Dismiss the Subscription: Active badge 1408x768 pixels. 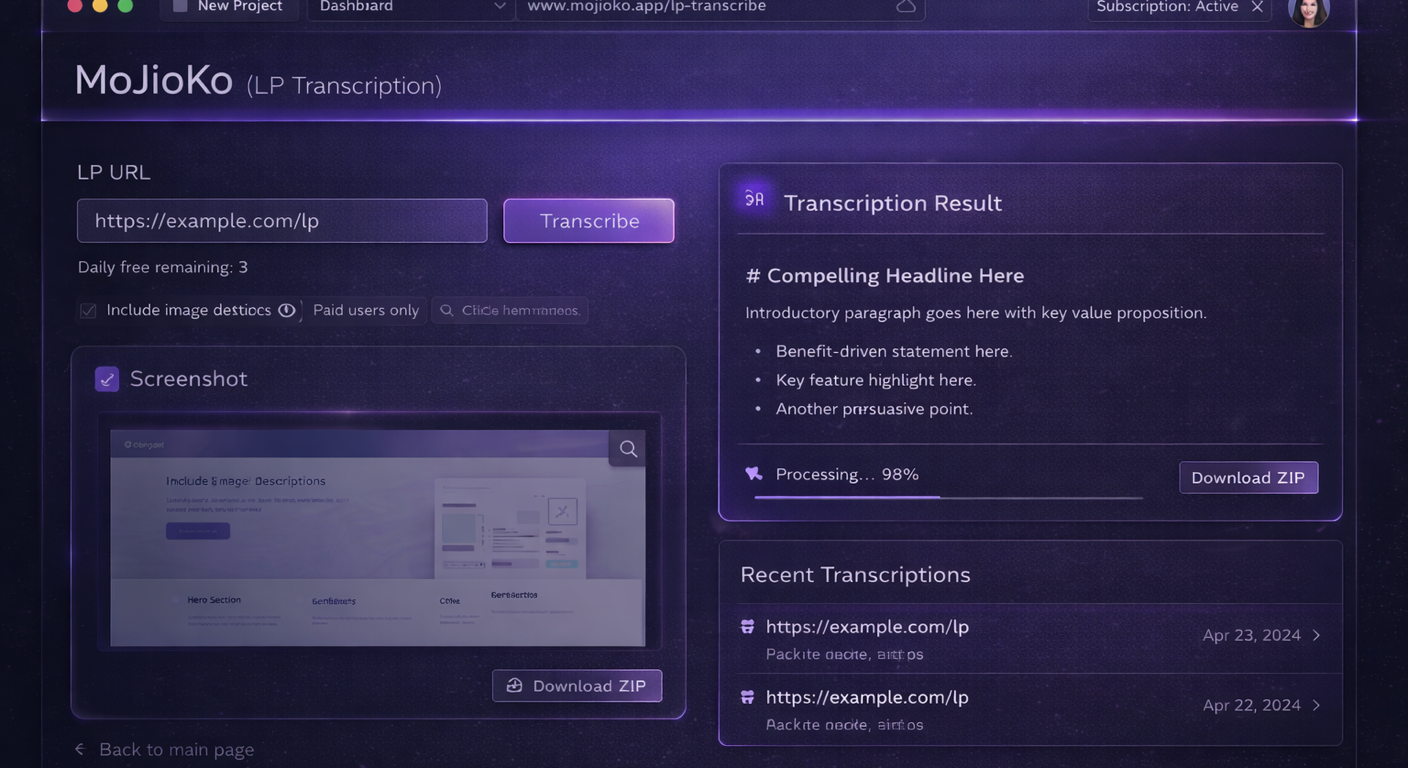pyautogui.click(x=1257, y=7)
